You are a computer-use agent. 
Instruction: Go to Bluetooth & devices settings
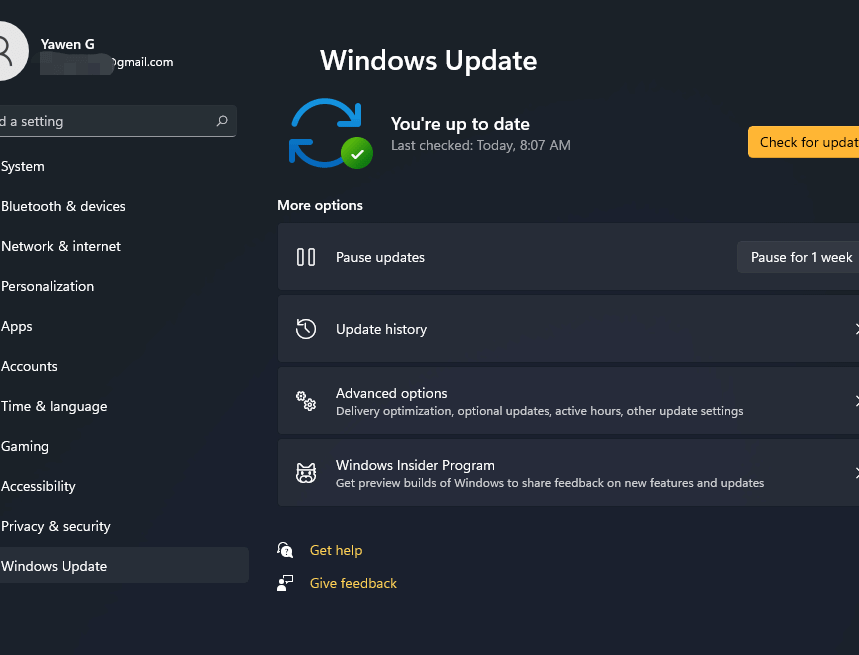tap(63, 206)
